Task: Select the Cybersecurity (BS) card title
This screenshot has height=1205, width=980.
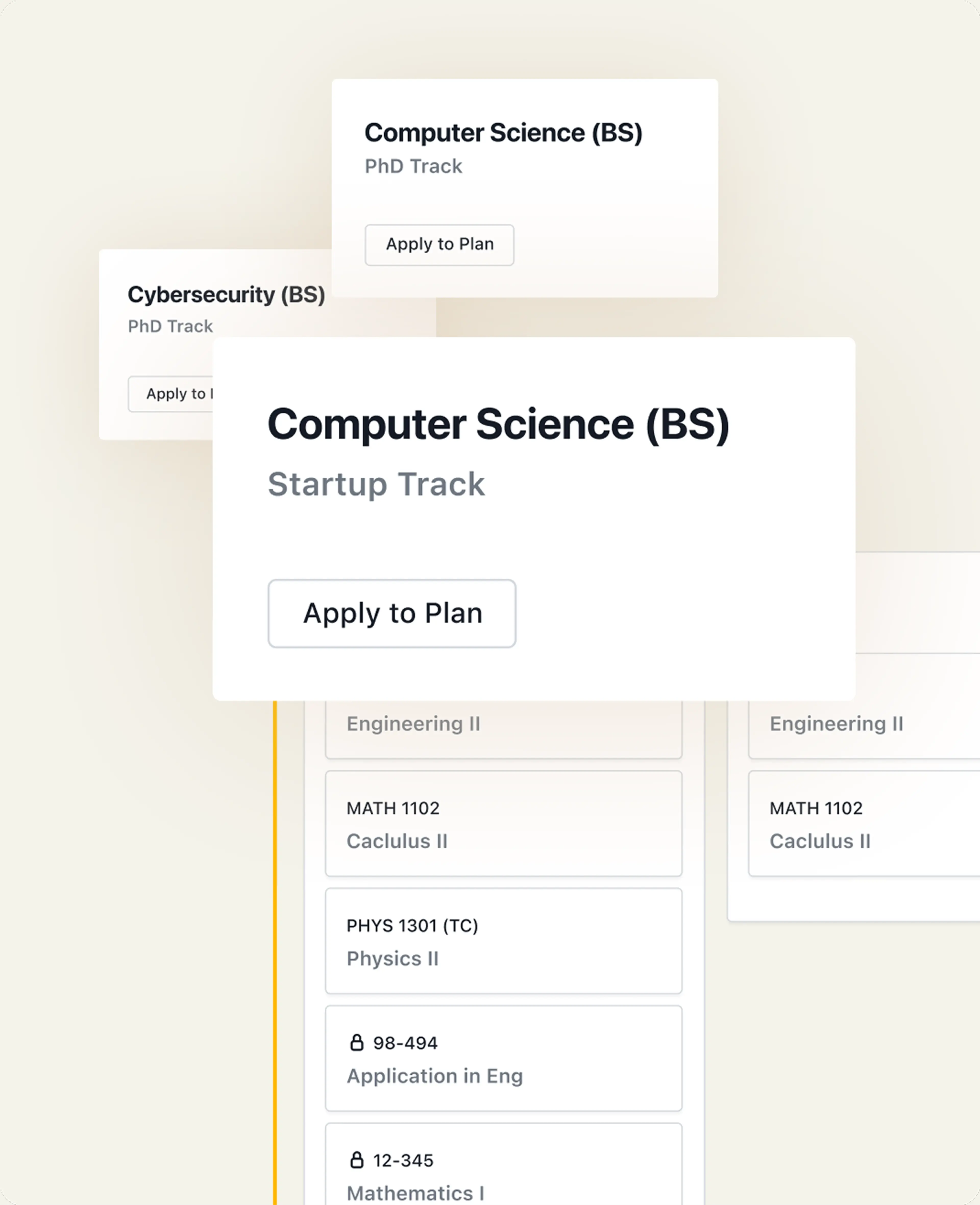Action: point(226,295)
